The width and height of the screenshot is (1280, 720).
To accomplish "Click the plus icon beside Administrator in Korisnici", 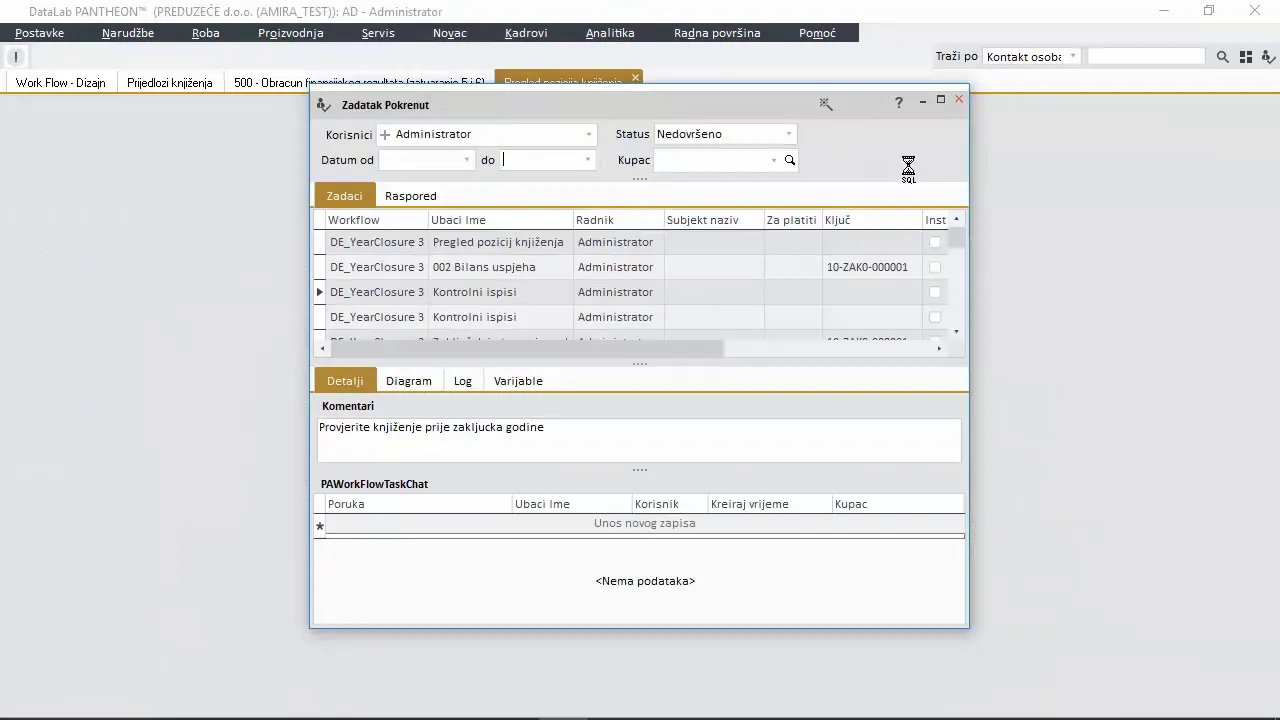I will point(385,134).
